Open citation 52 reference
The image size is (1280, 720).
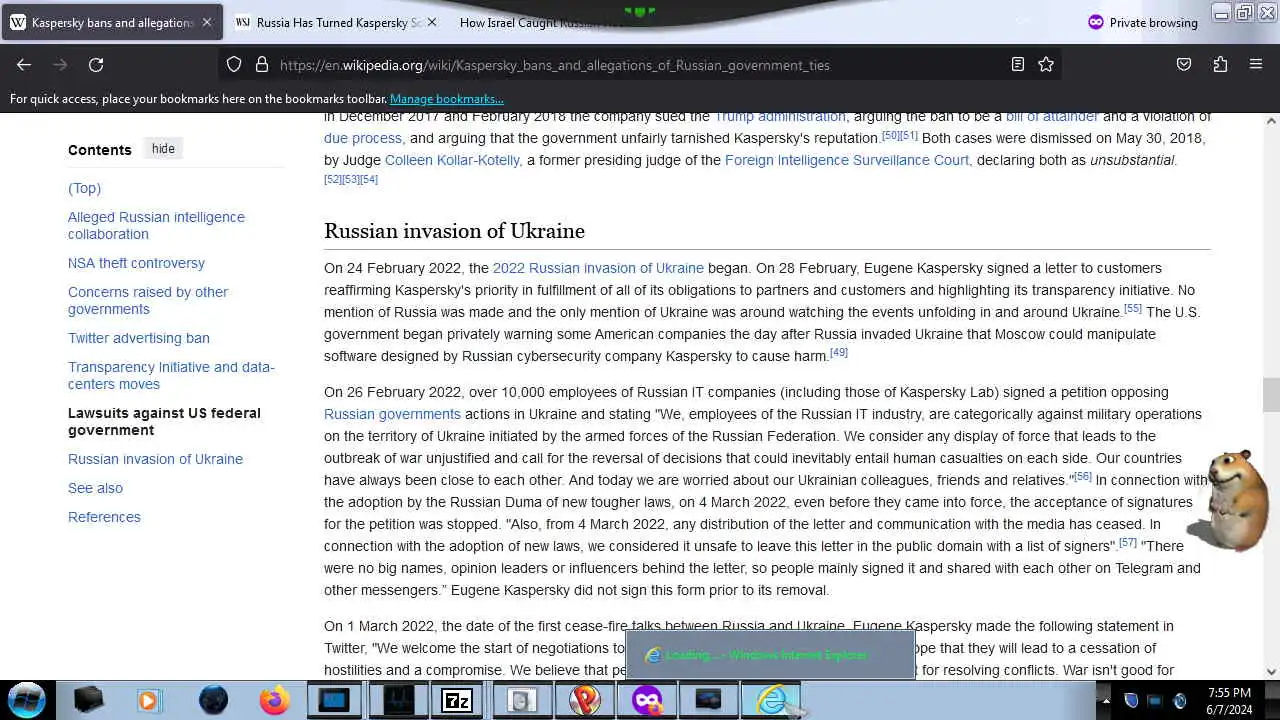click(x=333, y=179)
